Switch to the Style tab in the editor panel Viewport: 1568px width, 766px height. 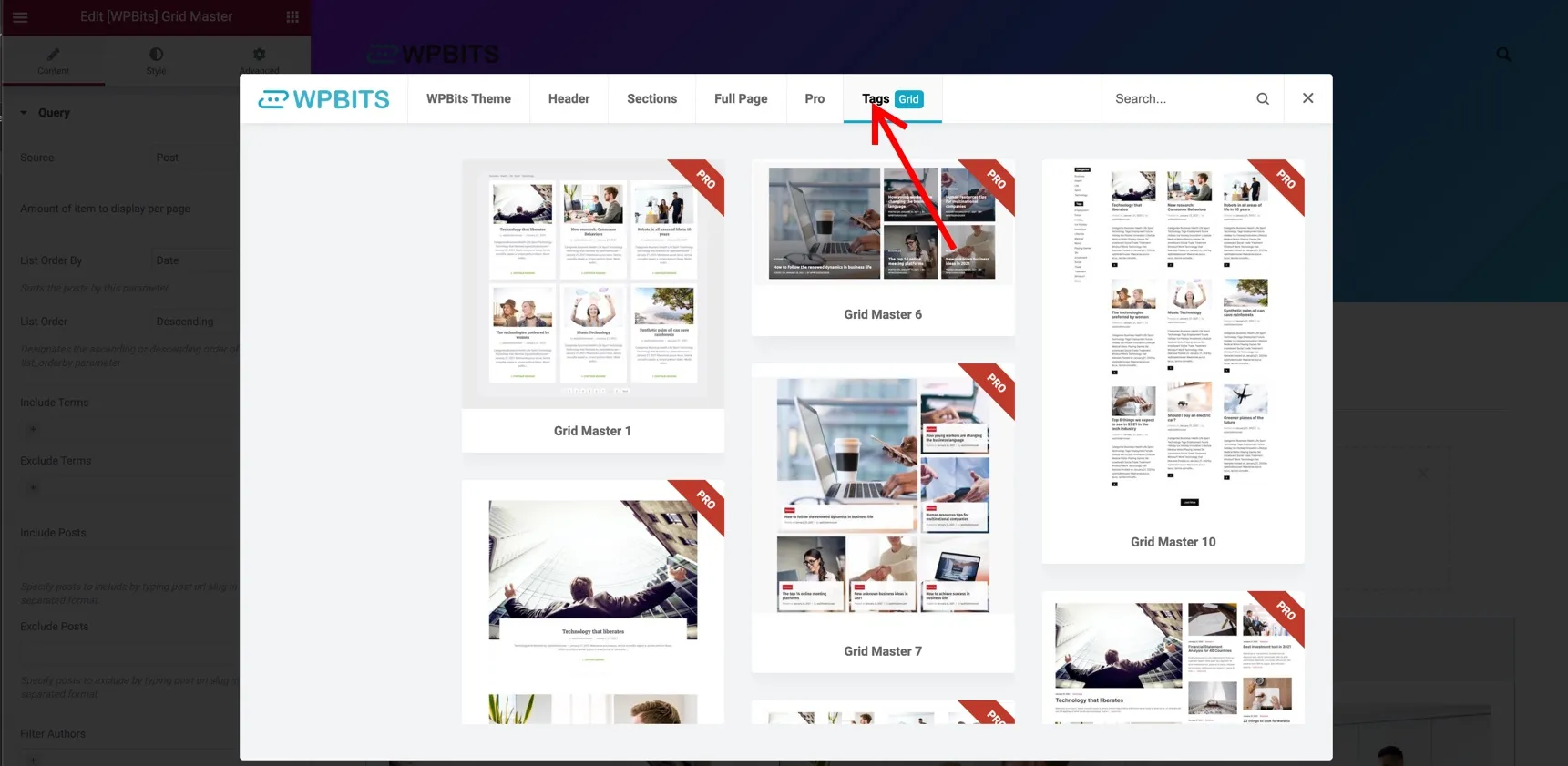(x=156, y=61)
